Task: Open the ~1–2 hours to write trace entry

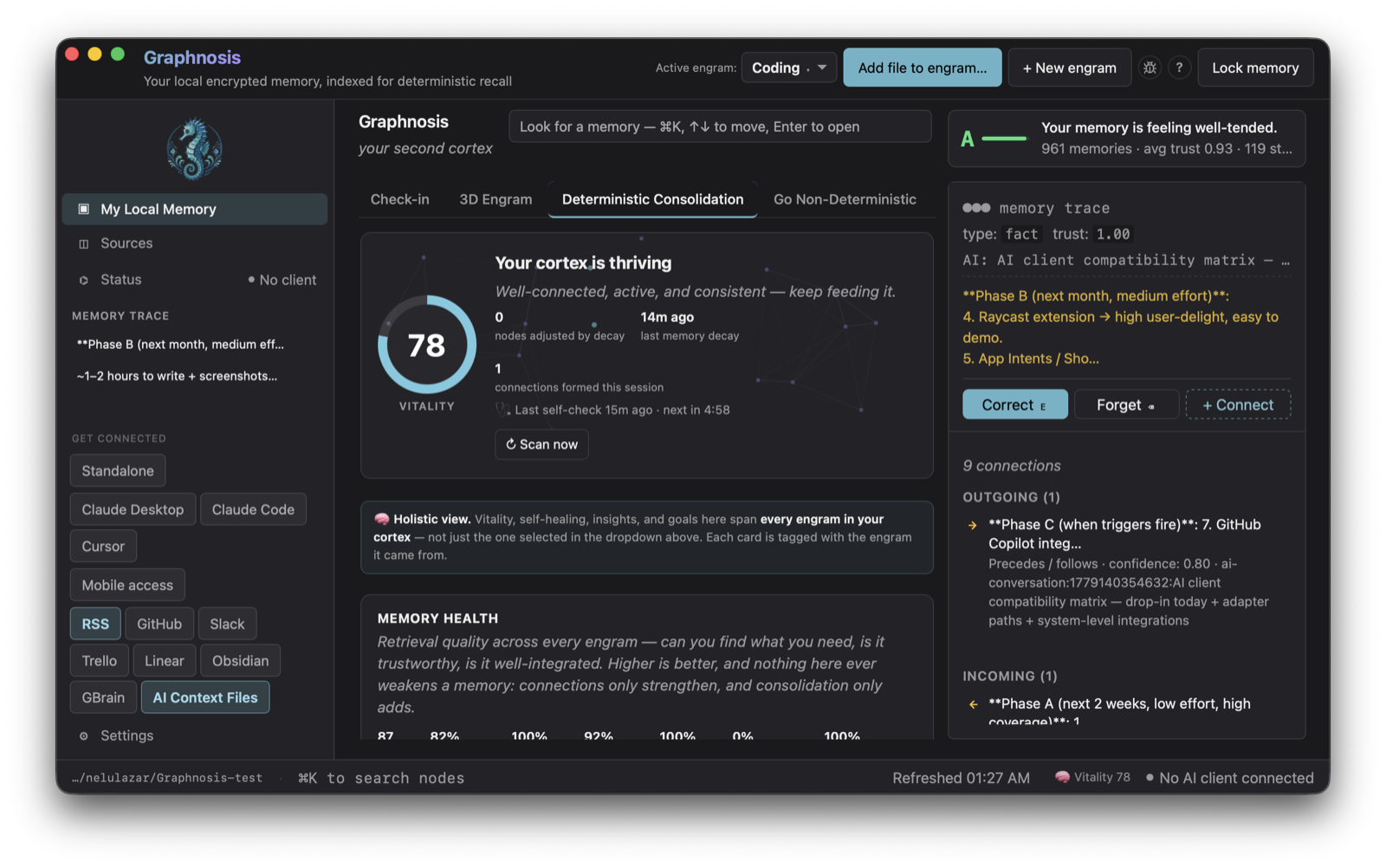Action: click(x=178, y=376)
